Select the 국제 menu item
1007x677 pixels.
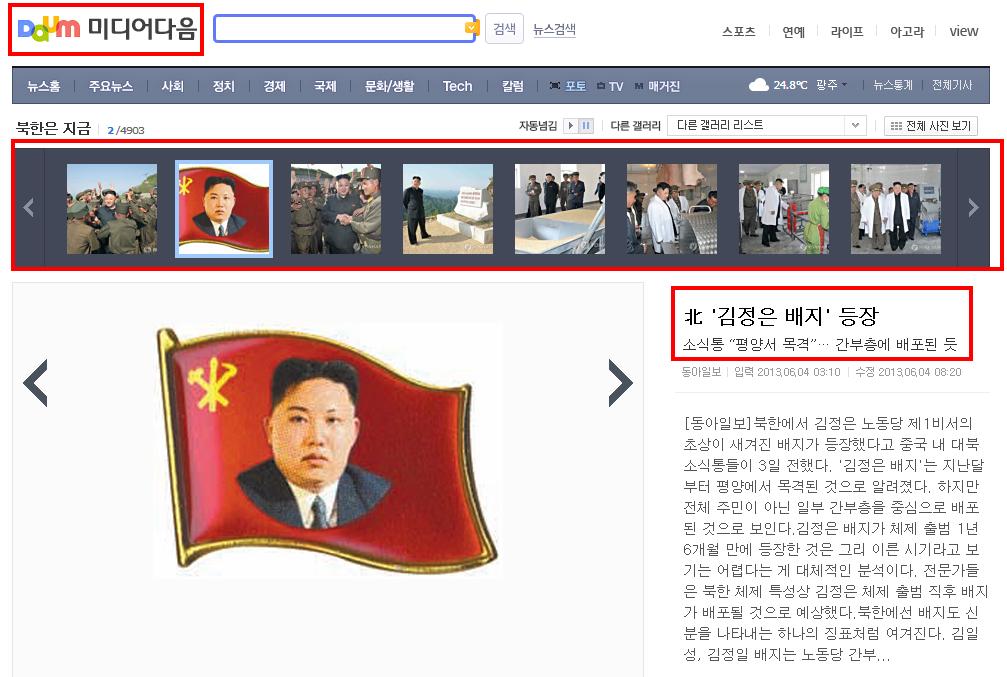(325, 86)
